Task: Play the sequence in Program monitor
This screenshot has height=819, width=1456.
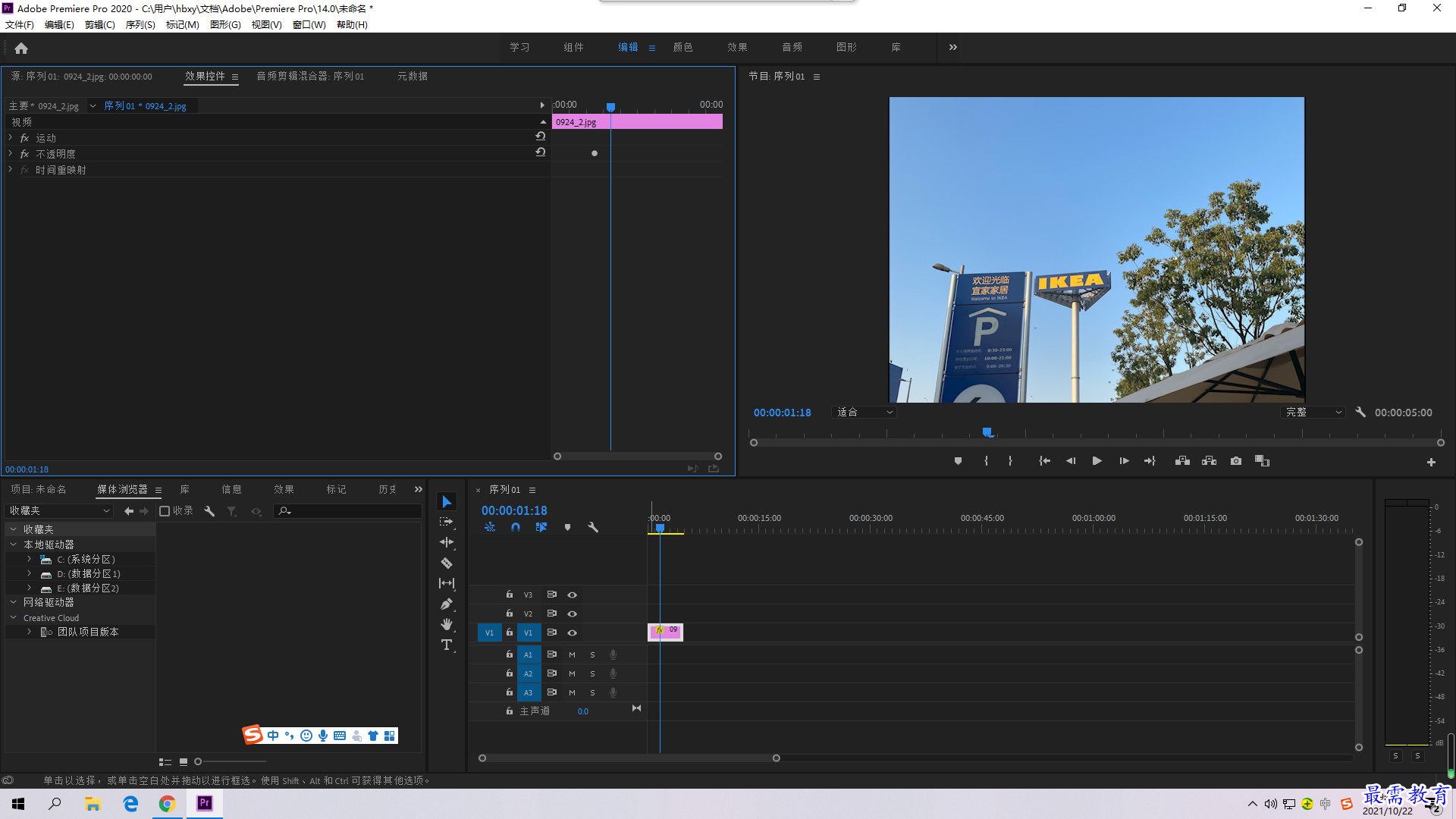Action: (1097, 461)
